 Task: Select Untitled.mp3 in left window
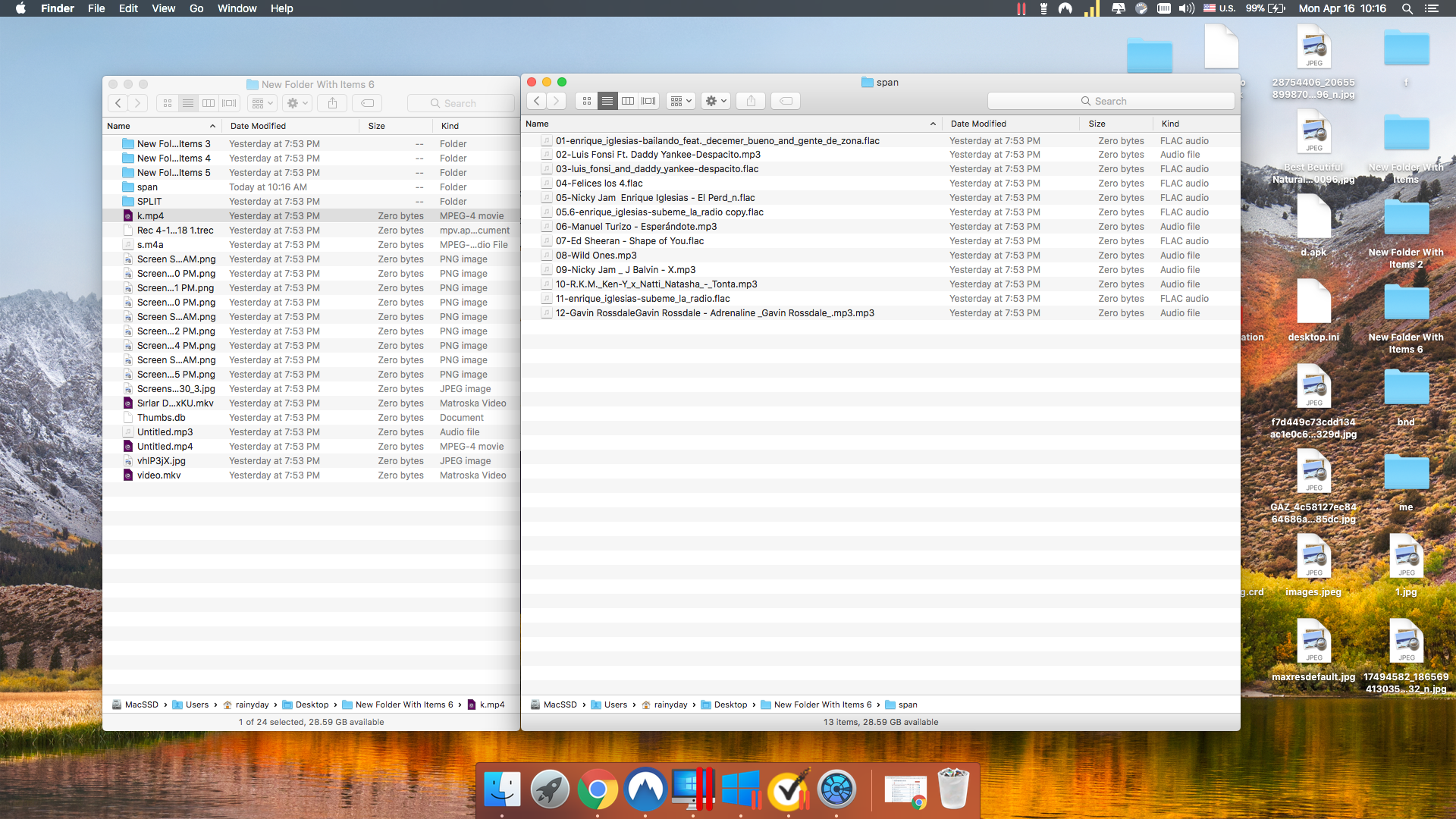tap(311, 432)
